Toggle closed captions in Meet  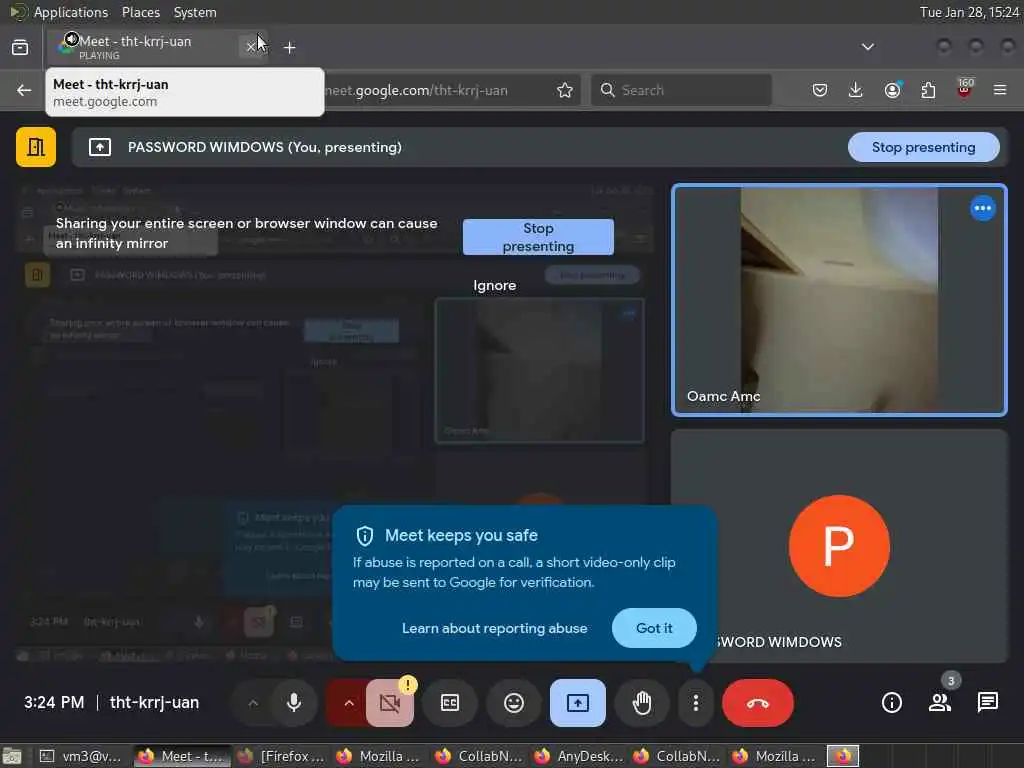[x=450, y=703]
